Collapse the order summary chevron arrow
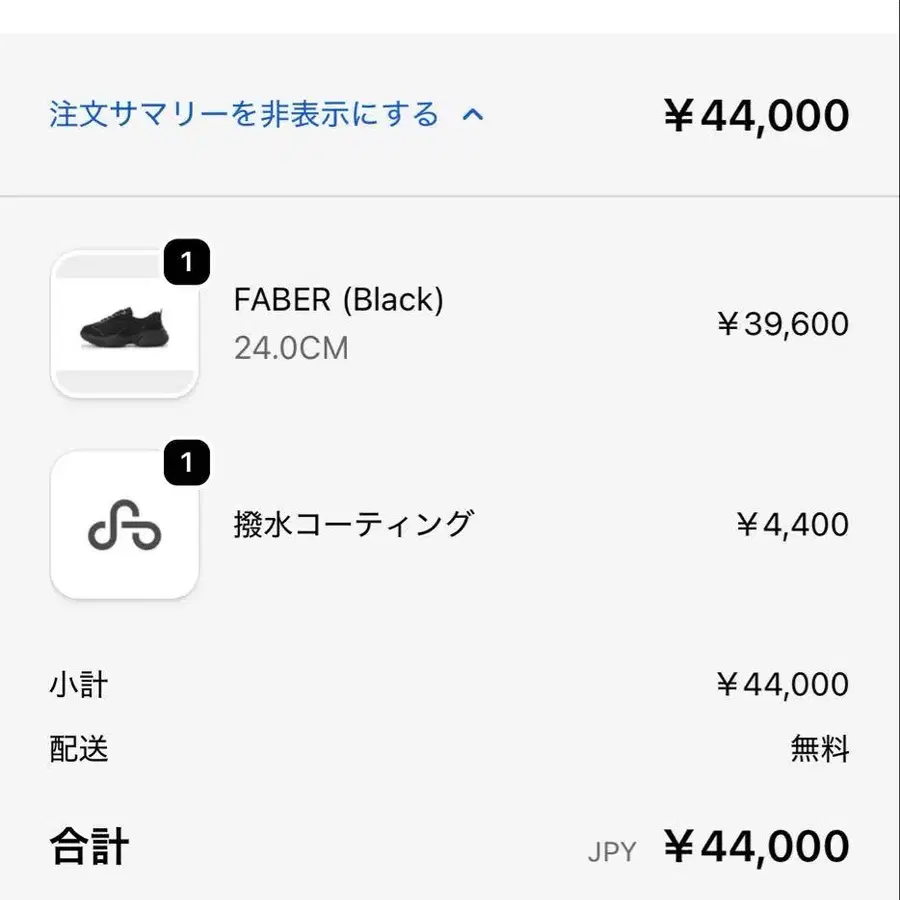This screenshot has width=900, height=900. pyautogui.click(x=473, y=115)
